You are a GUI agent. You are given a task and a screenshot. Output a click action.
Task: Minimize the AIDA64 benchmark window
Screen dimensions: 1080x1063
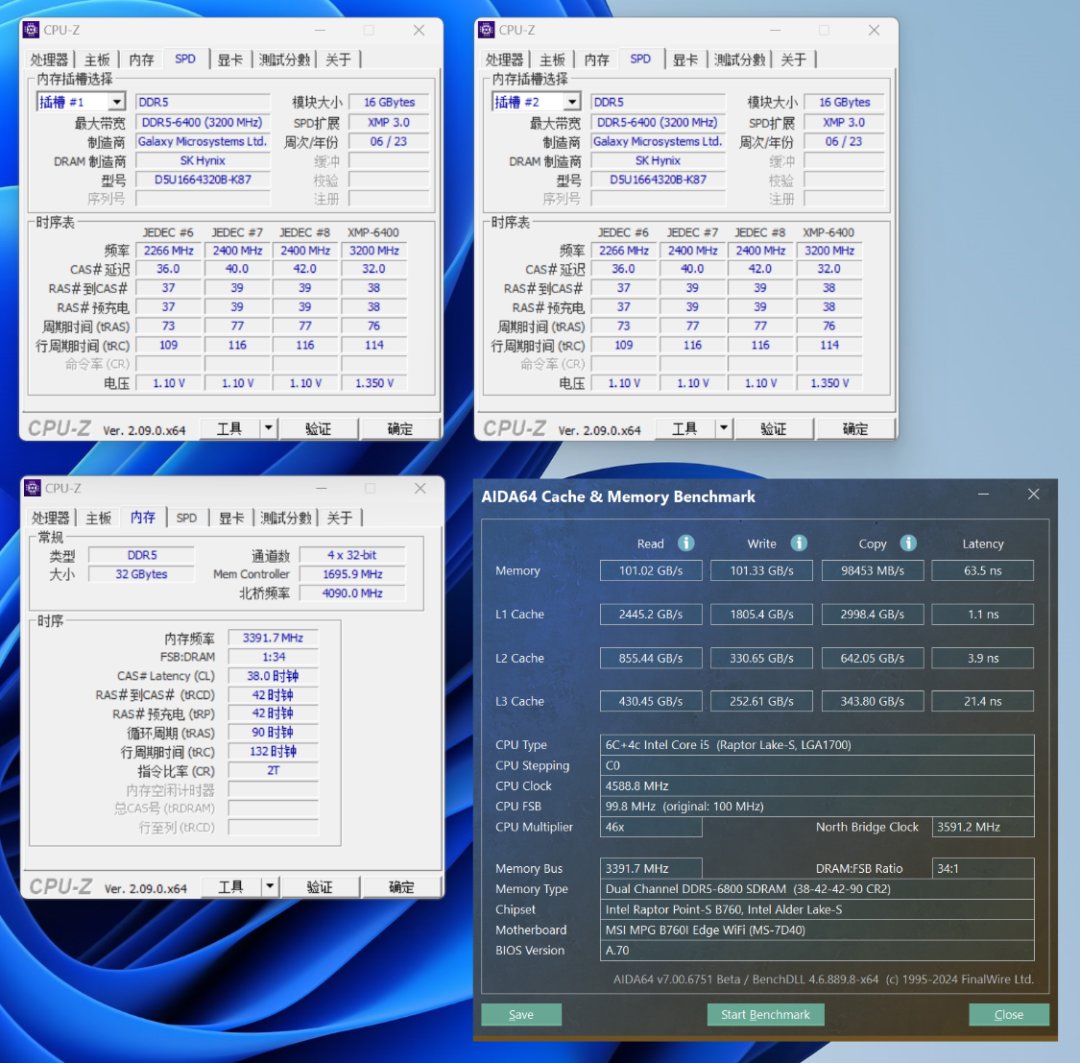(x=984, y=494)
